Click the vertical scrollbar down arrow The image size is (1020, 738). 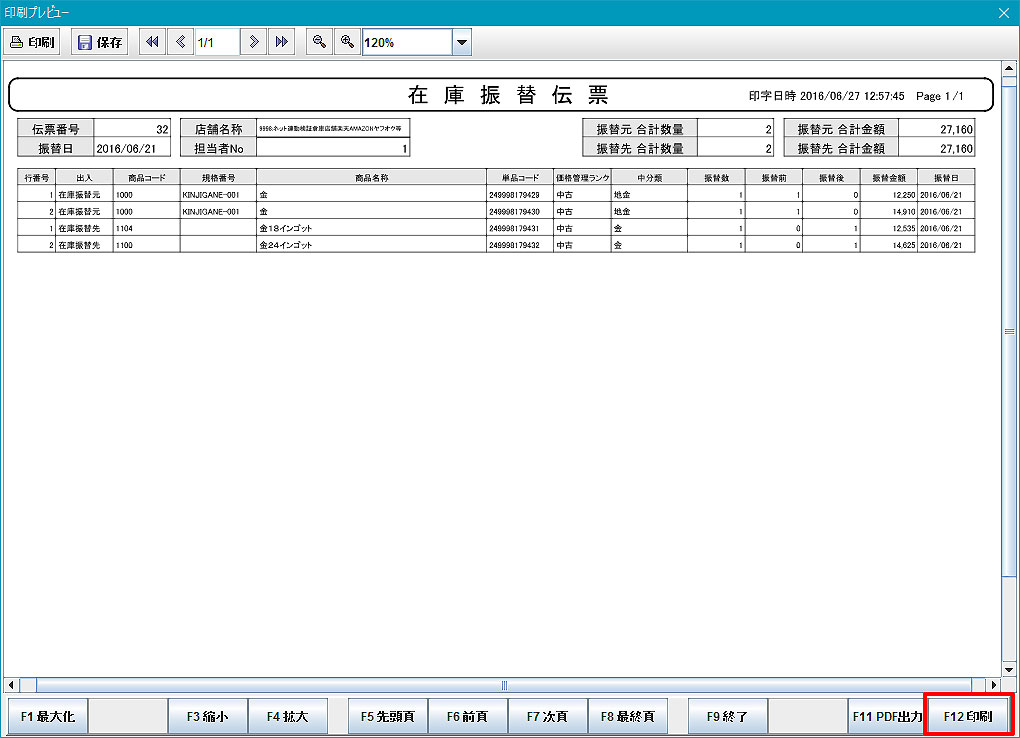point(1009,669)
